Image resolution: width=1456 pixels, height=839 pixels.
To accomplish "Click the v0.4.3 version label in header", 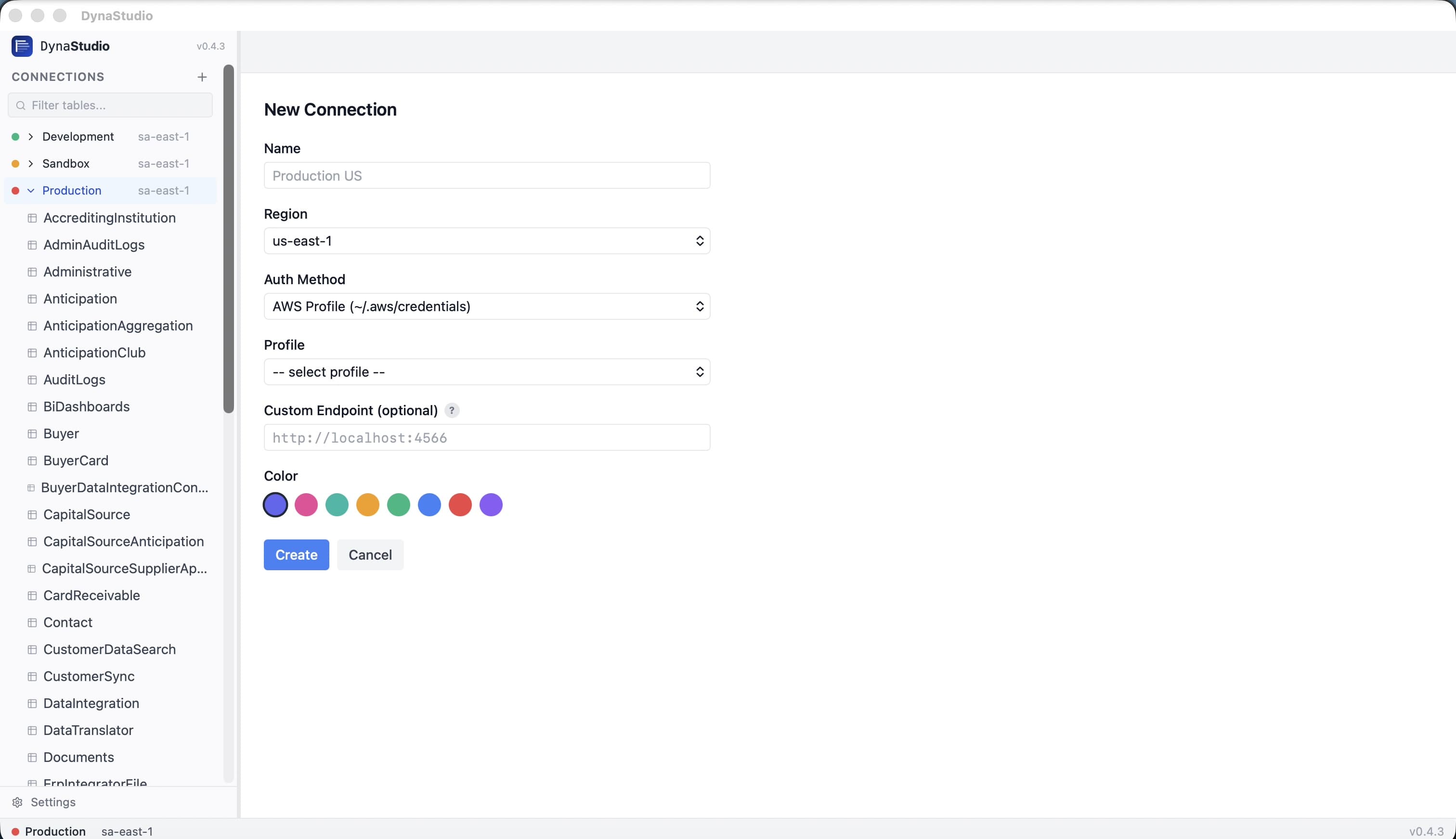I will point(210,46).
